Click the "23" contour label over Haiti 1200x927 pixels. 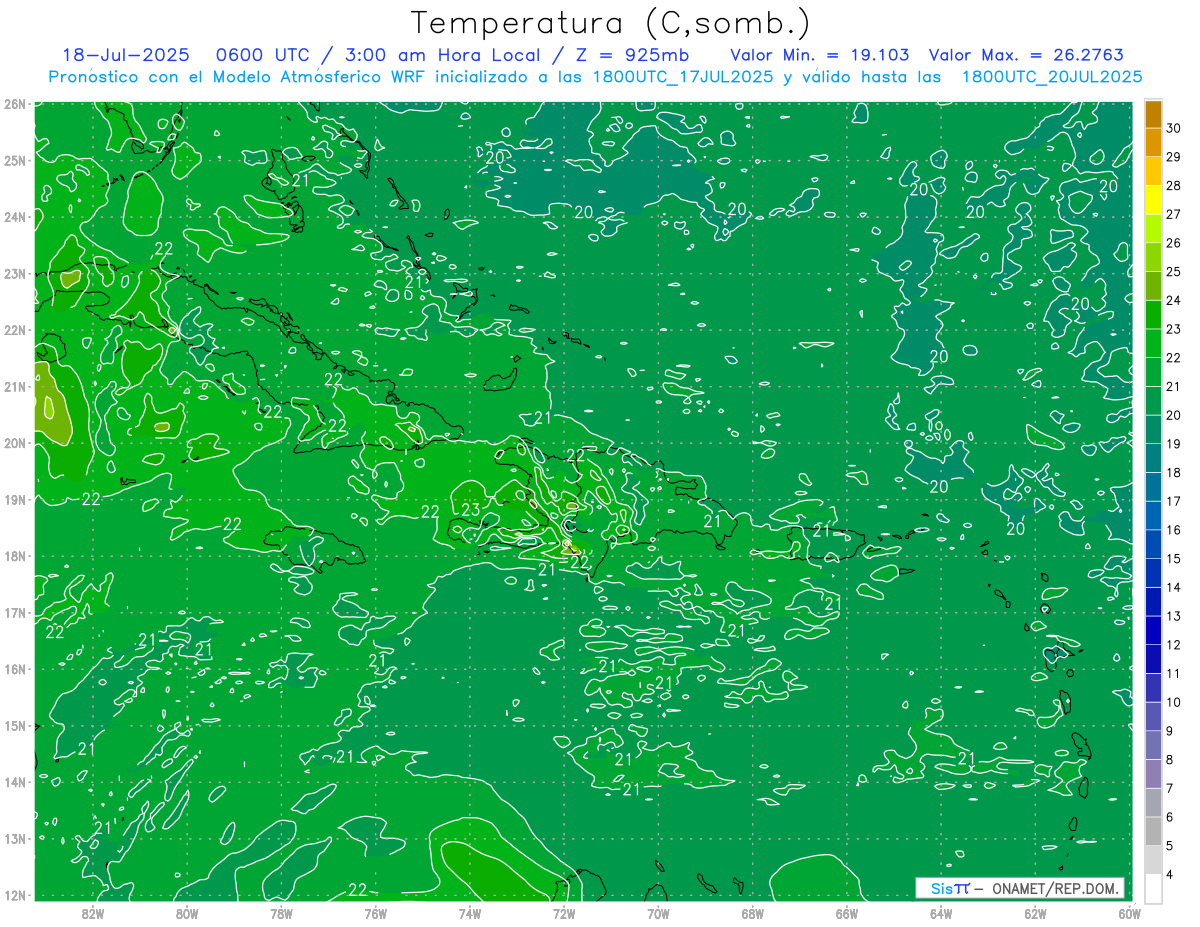[x=471, y=510]
